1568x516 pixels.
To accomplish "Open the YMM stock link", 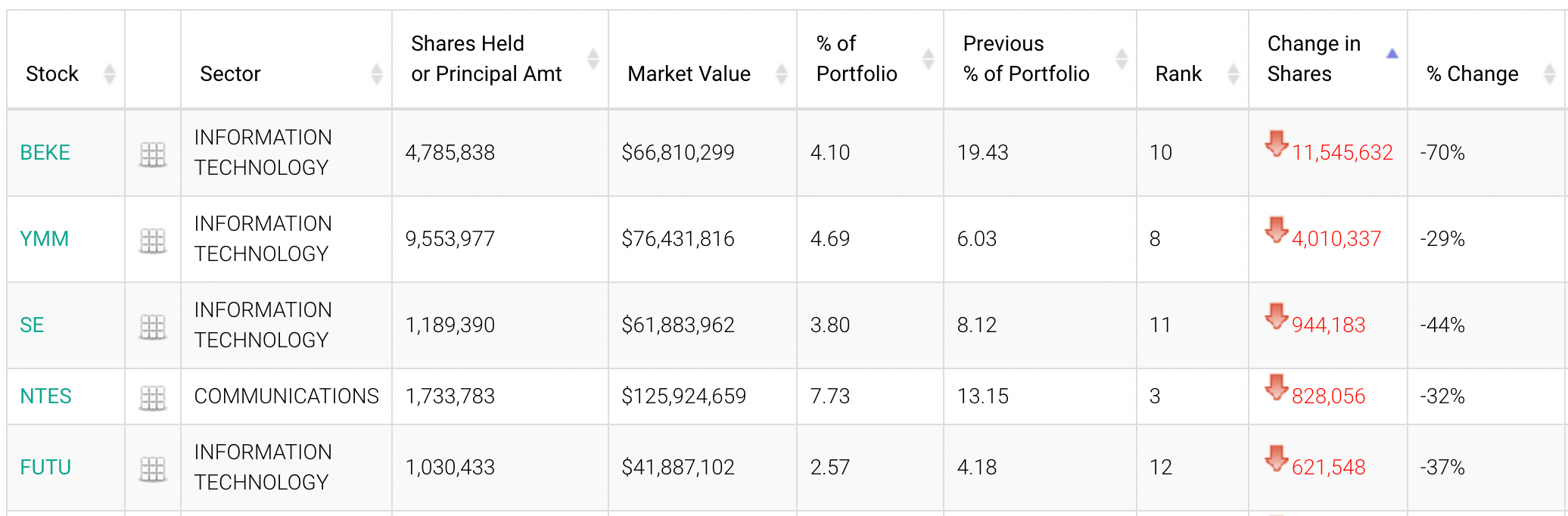I will pos(44,239).
